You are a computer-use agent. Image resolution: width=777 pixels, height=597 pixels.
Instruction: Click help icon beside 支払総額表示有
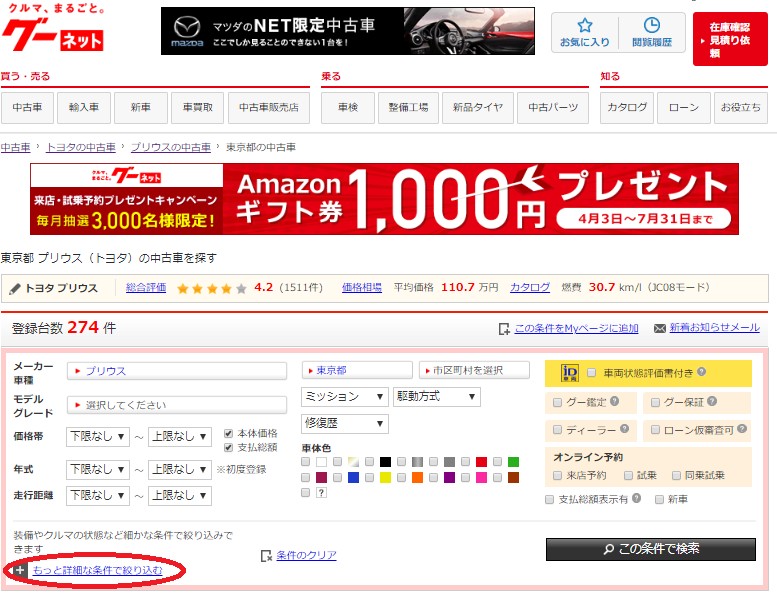(x=636, y=498)
